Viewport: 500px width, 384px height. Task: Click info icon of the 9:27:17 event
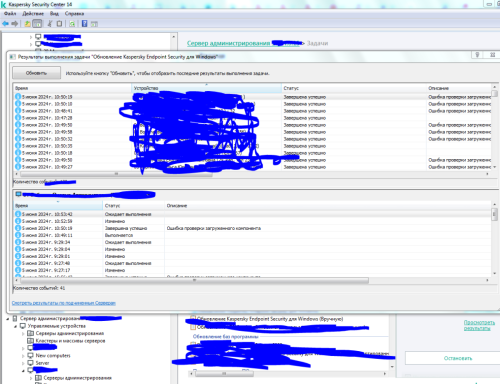(x=18, y=270)
